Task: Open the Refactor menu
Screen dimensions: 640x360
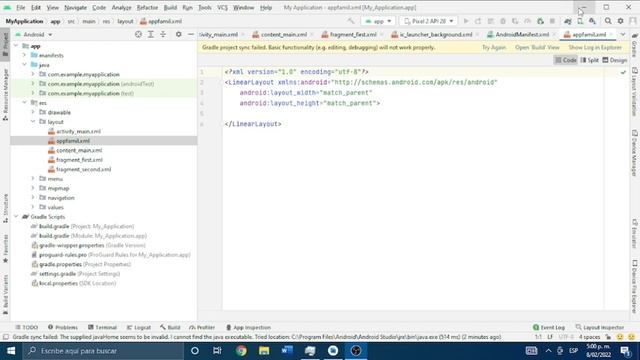Action: pyautogui.click(x=147, y=7)
